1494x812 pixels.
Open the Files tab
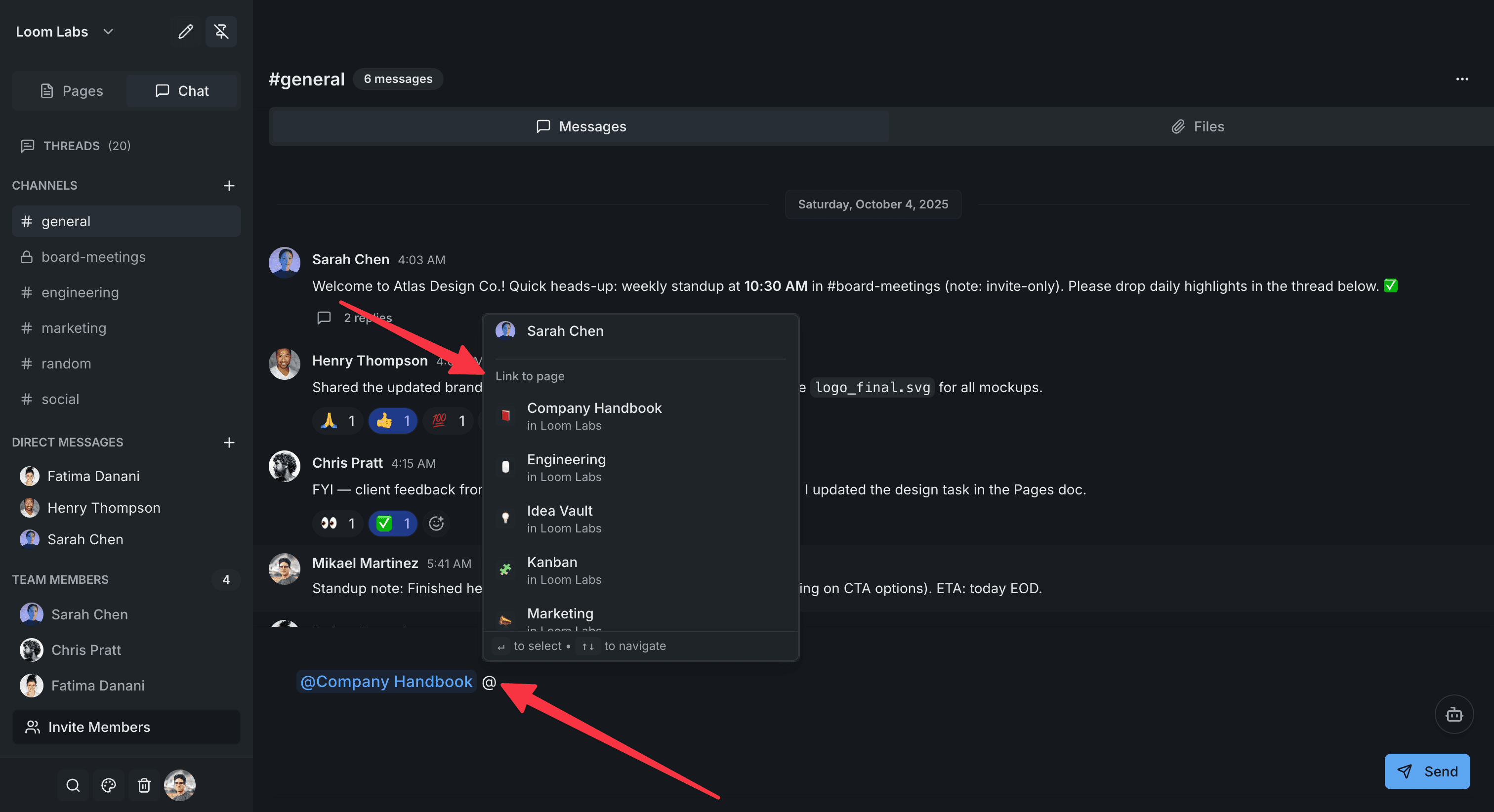[x=1198, y=126]
